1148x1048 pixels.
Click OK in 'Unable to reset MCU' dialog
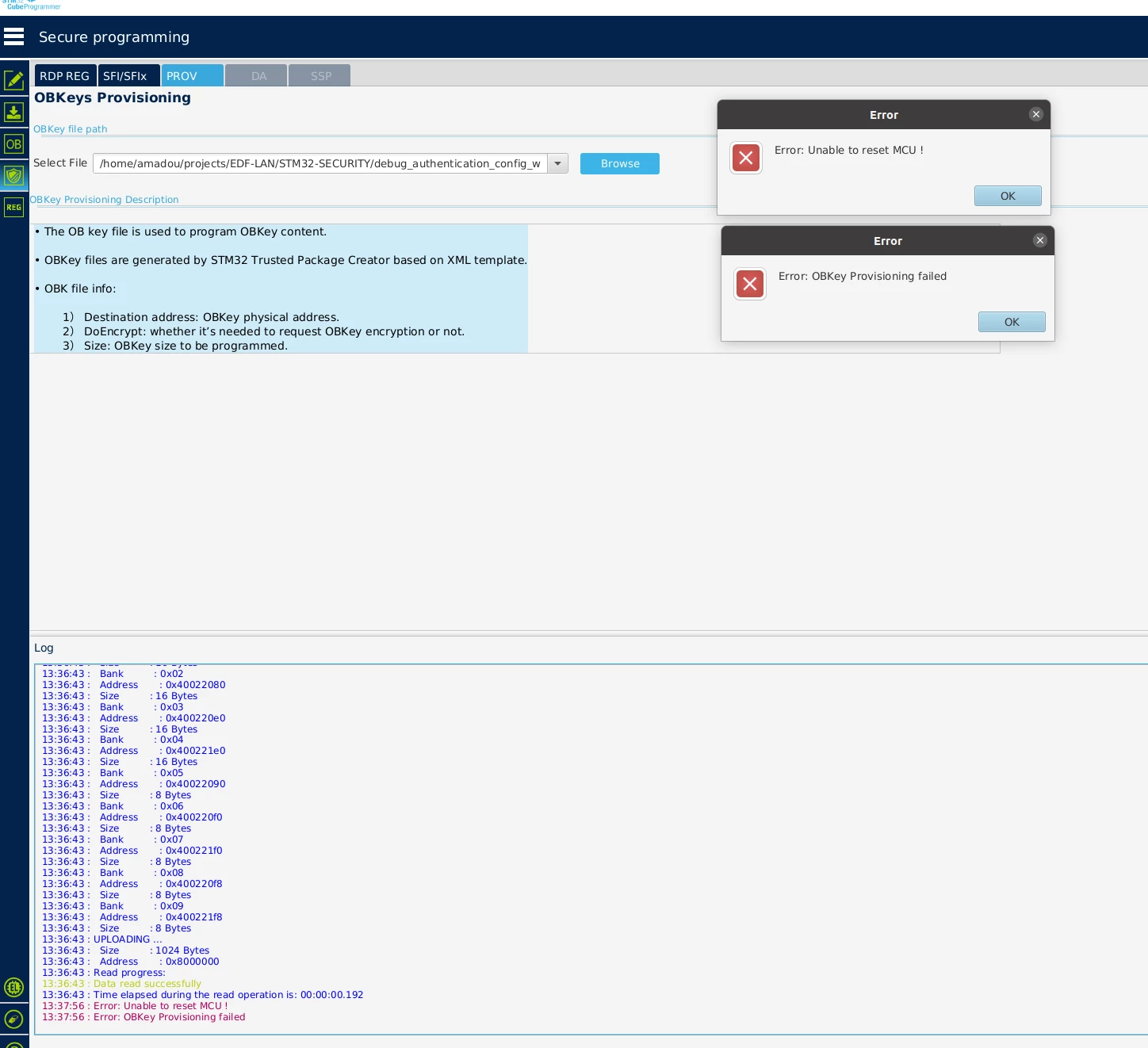tap(1008, 196)
